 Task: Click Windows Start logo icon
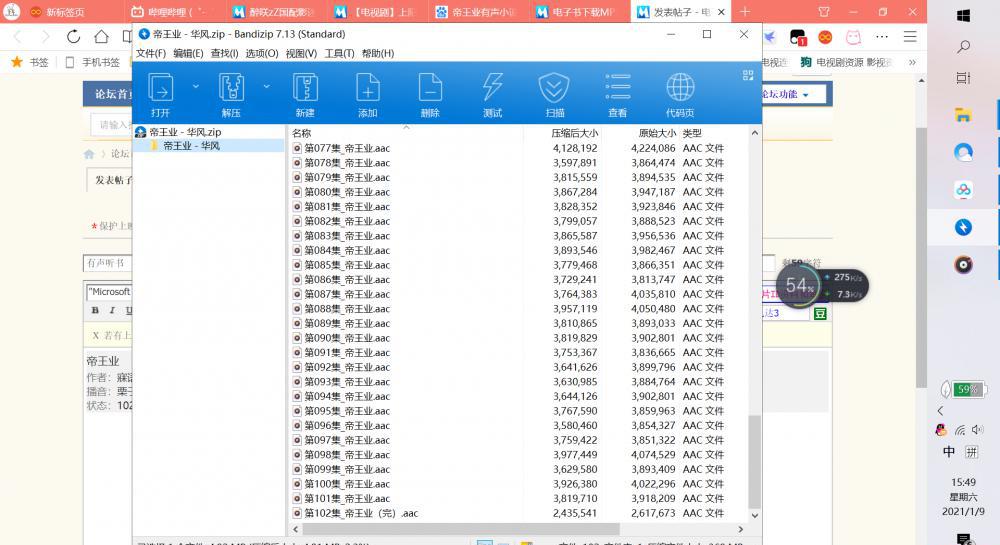click(963, 15)
